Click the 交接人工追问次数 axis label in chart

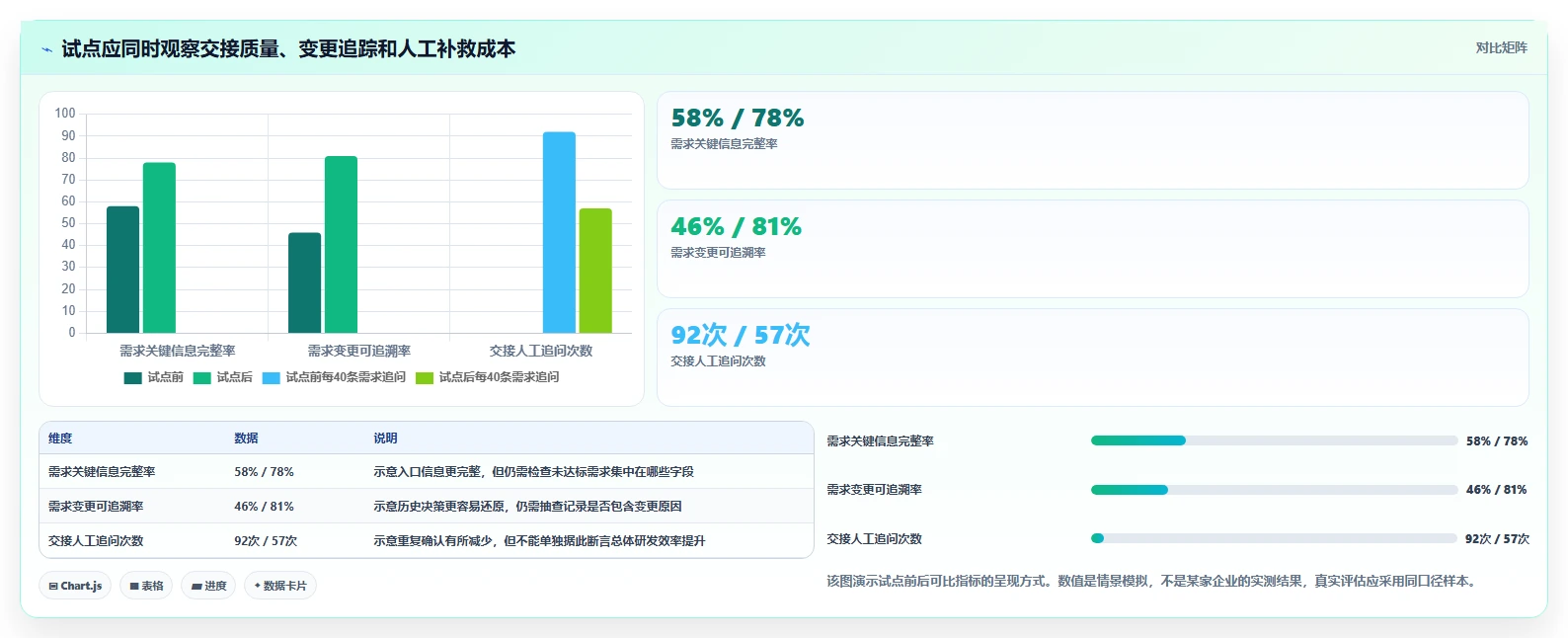click(541, 351)
